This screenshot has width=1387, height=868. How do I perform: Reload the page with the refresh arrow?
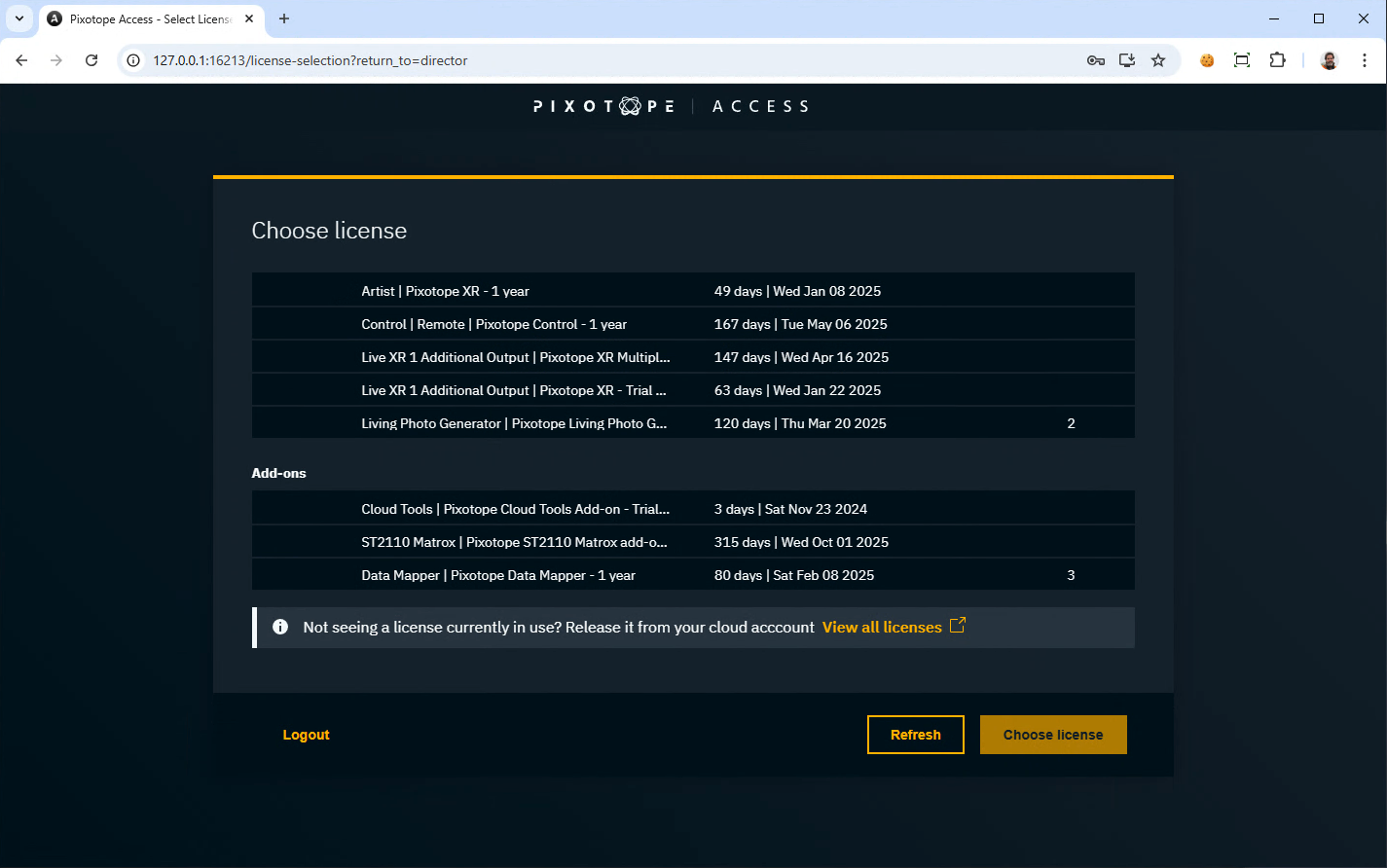91,59
